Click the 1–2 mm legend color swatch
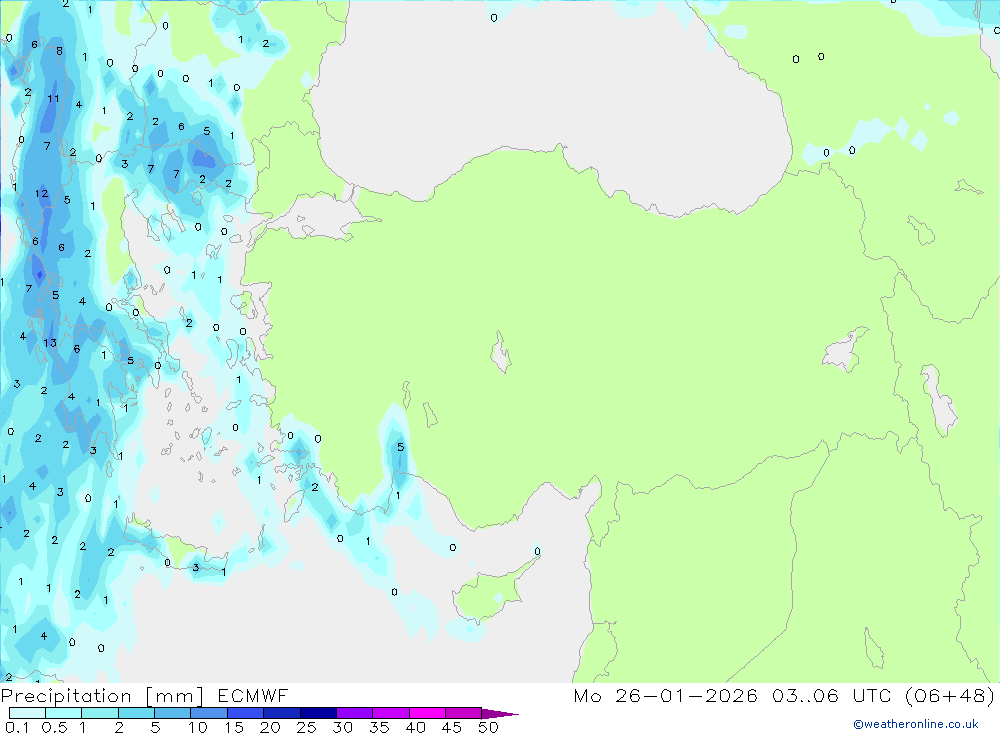Viewport: 1000px width, 733px height. 100,713
